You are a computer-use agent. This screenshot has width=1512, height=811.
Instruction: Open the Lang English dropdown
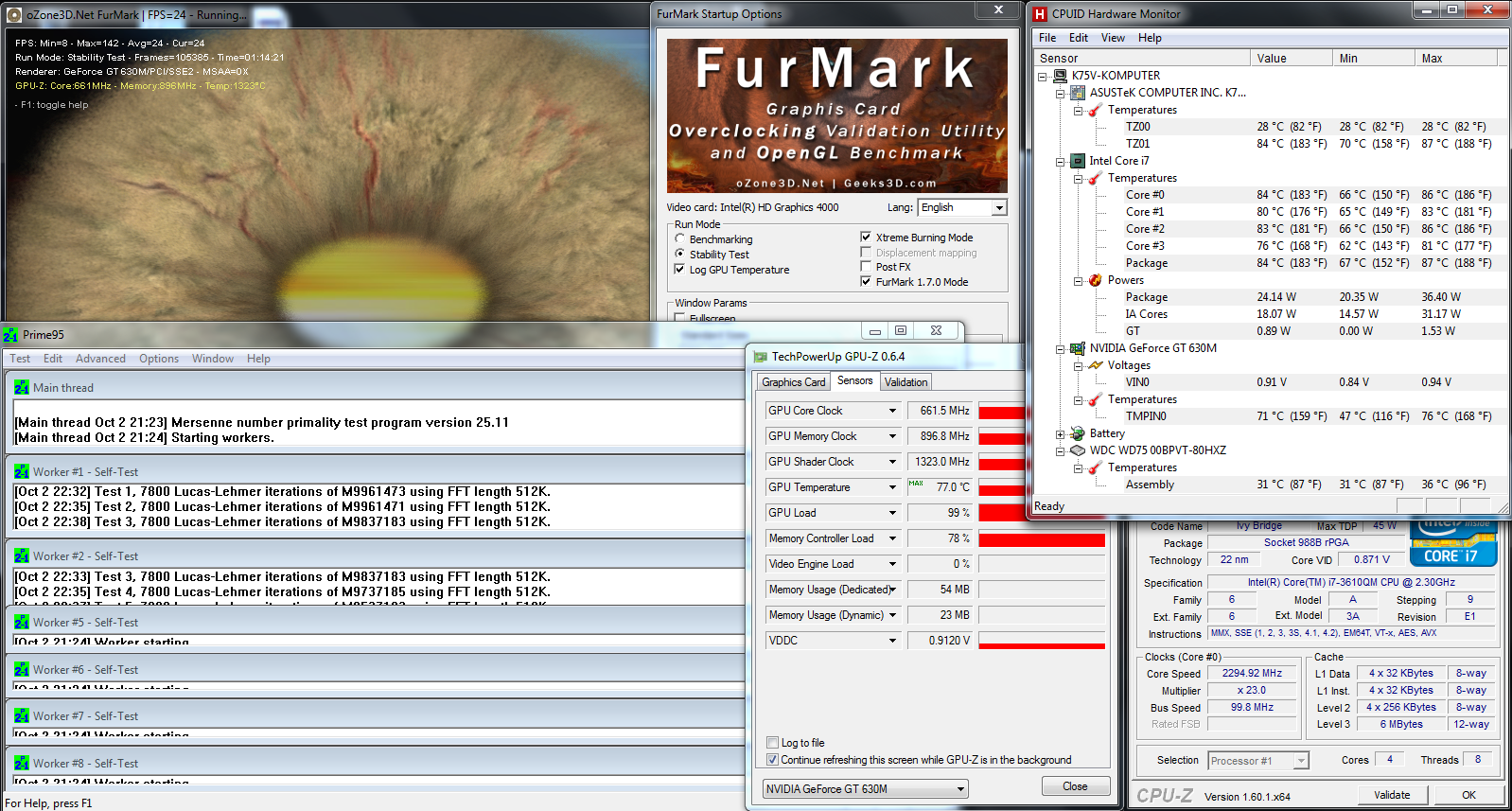point(999,207)
